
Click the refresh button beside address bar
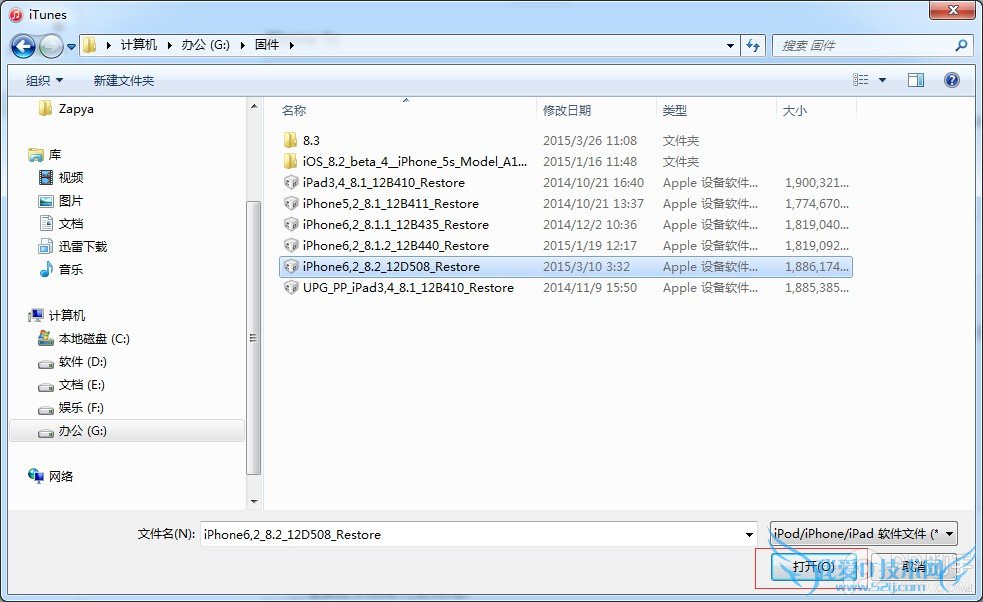753,46
